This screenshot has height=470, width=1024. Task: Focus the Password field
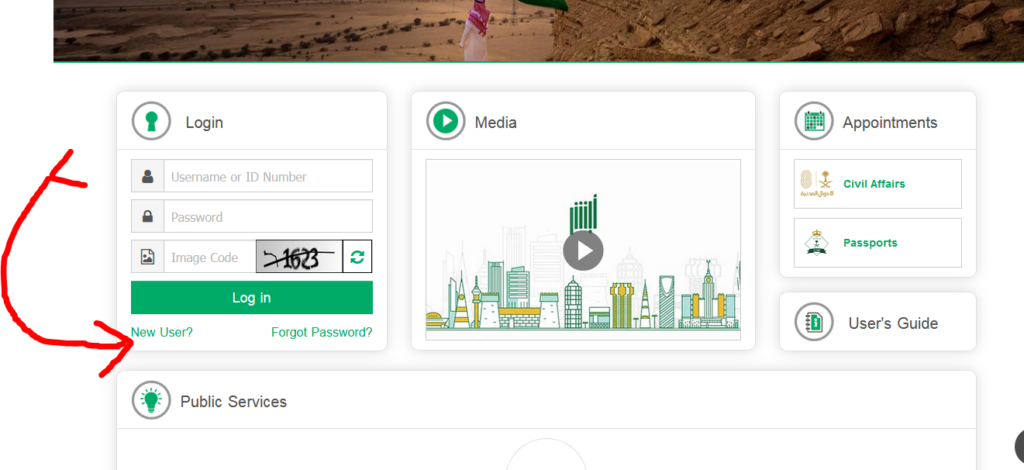[x=268, y=217]
